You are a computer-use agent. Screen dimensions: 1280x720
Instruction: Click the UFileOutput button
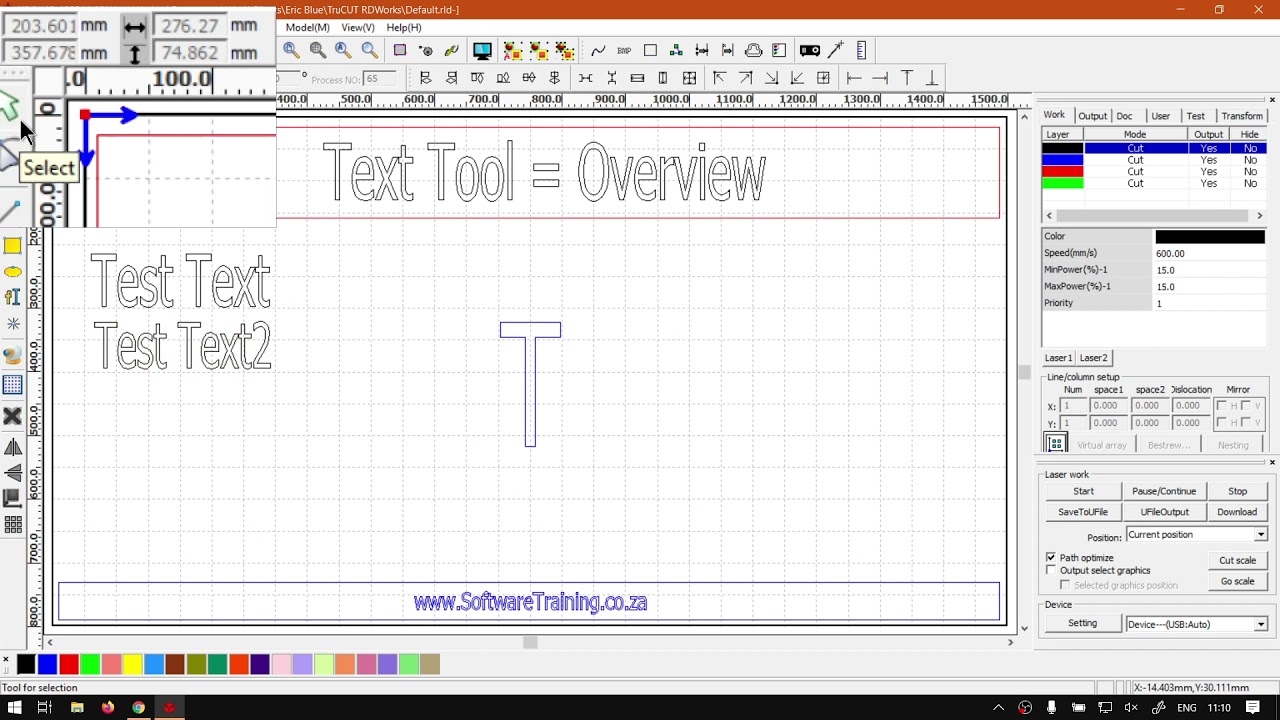pyautogui.click(x=1164, y=512)
